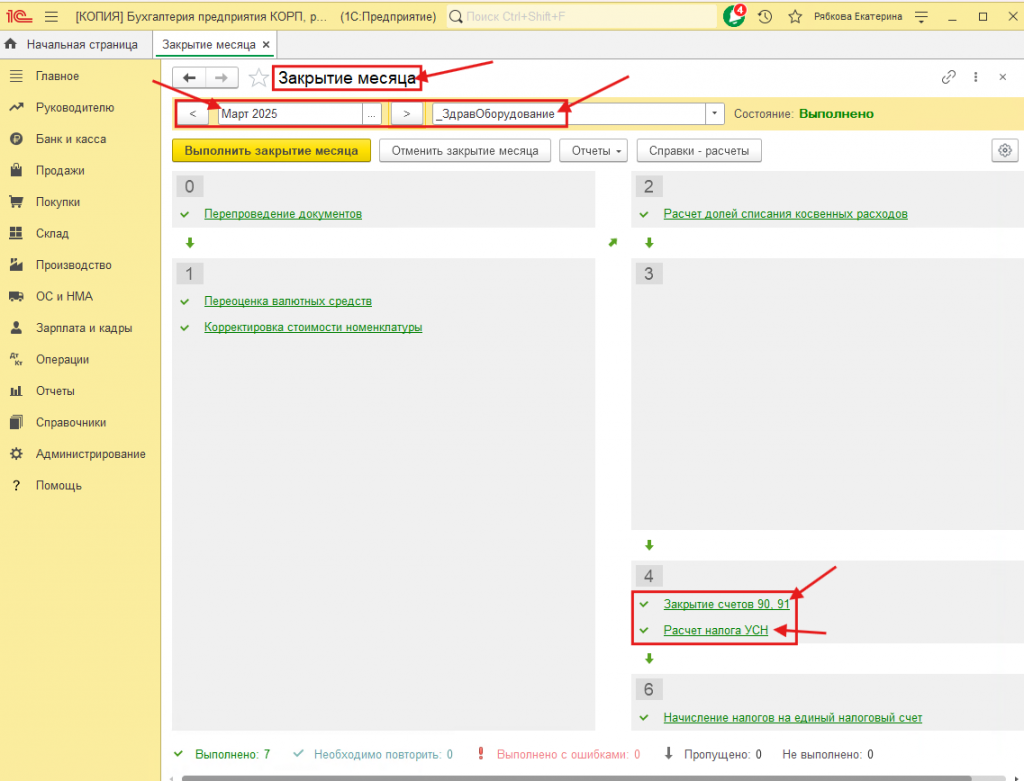1024x781 pixels.
Task: Open Банк и касса section
Action: [x=71, y=139]
